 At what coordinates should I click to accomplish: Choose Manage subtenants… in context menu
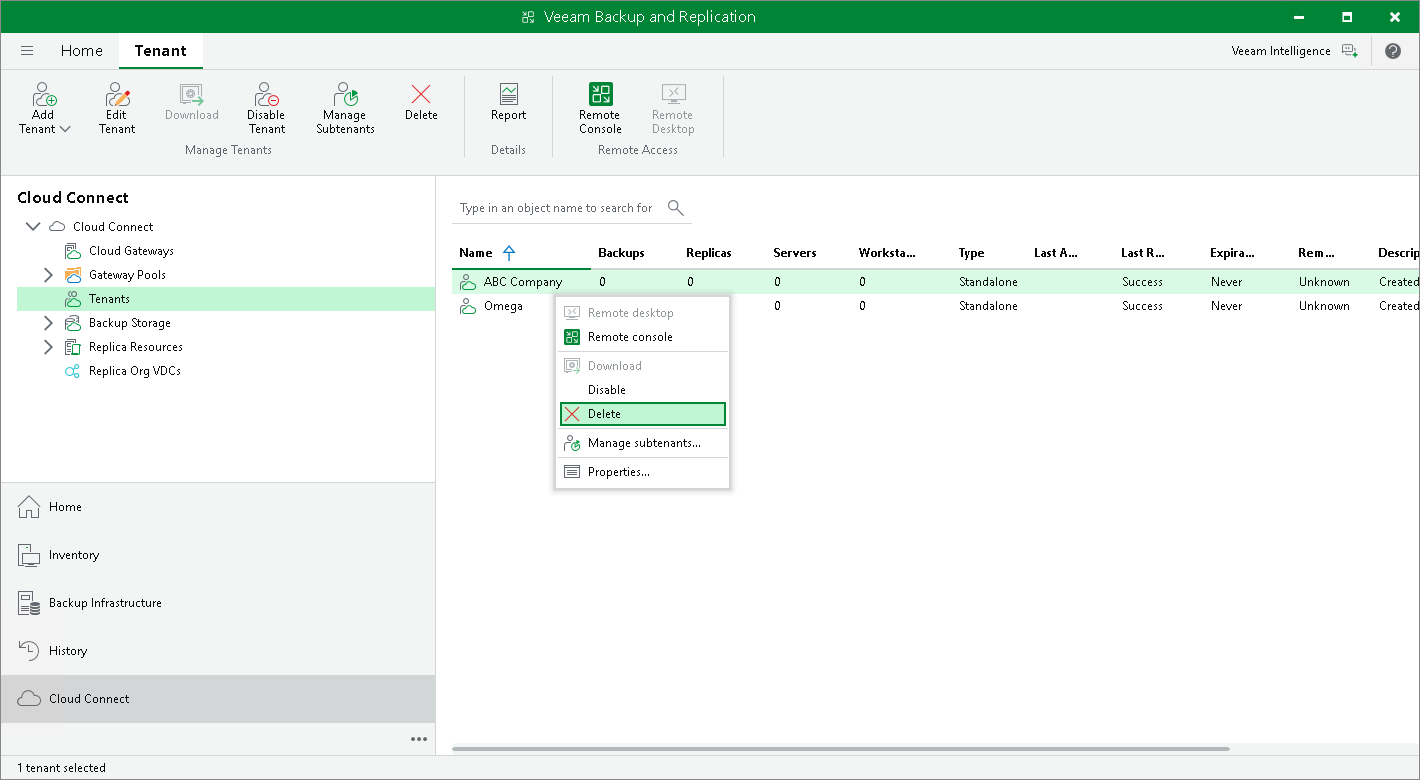coord(643,443)
